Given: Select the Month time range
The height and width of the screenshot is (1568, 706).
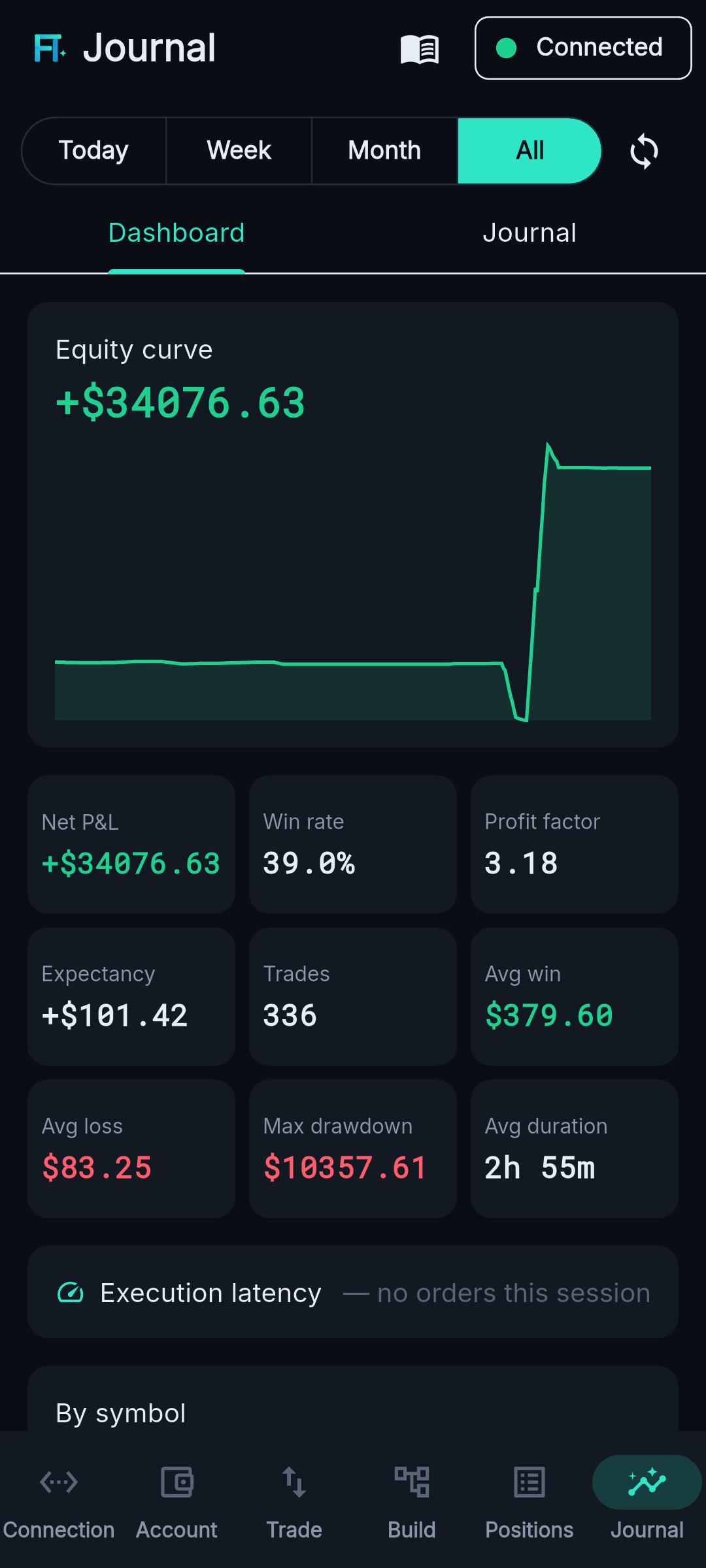Looking at the screenshot, I should point(384,151).
